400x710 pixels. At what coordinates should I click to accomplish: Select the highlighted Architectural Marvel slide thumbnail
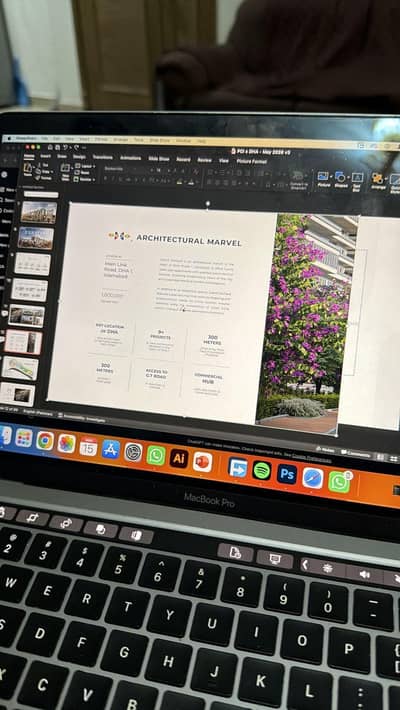coord(24,342)
